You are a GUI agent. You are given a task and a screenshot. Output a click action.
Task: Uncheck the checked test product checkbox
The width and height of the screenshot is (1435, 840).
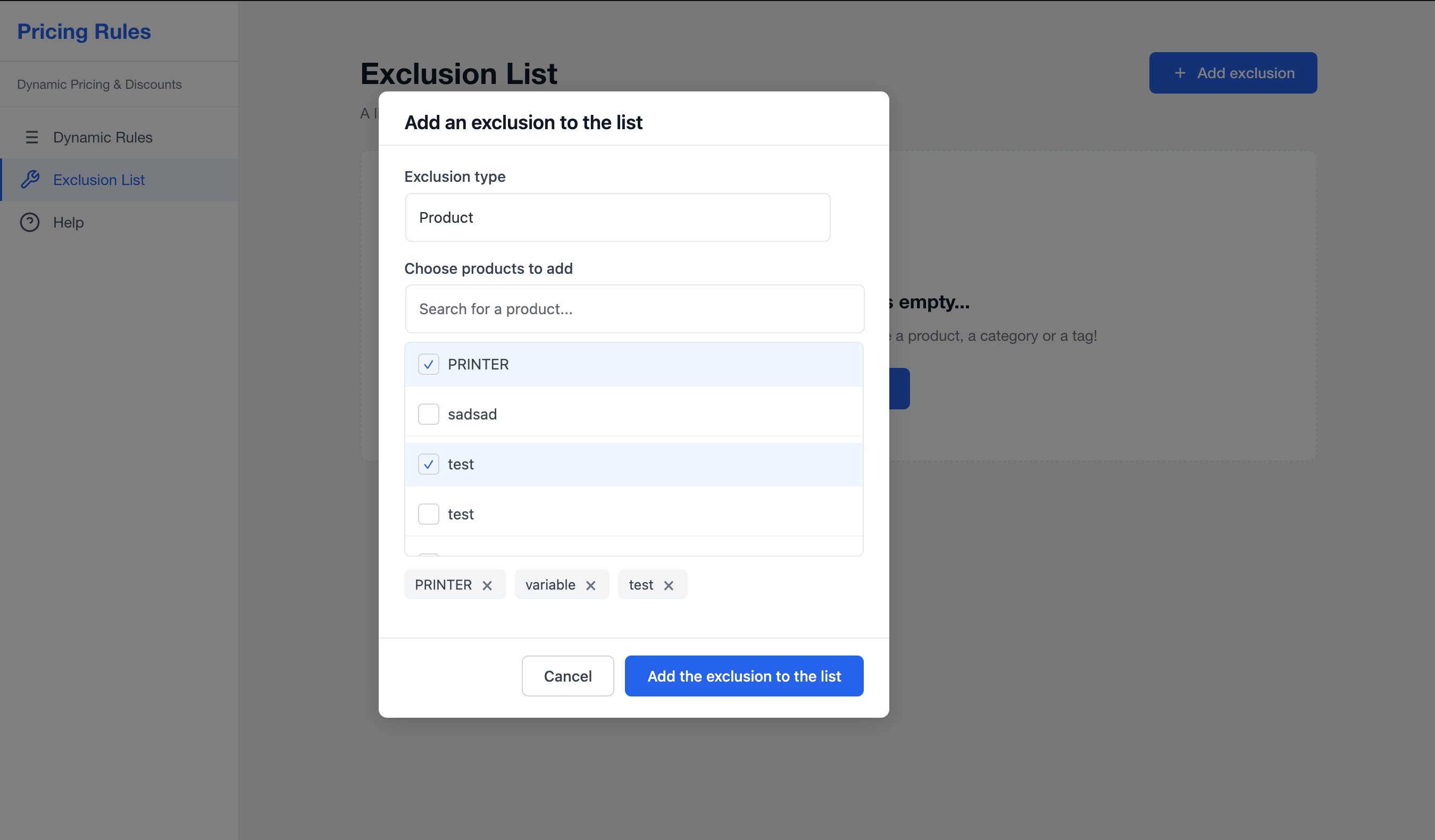[428, 464]
